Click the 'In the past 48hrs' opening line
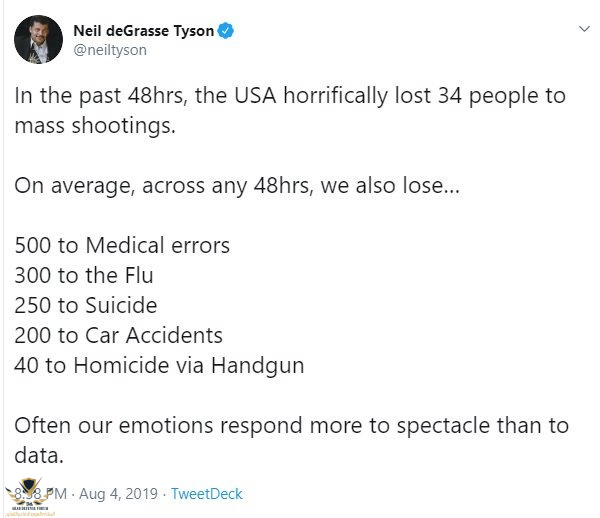The width and height of the screenshot is (600, 518). pos(290,96)
